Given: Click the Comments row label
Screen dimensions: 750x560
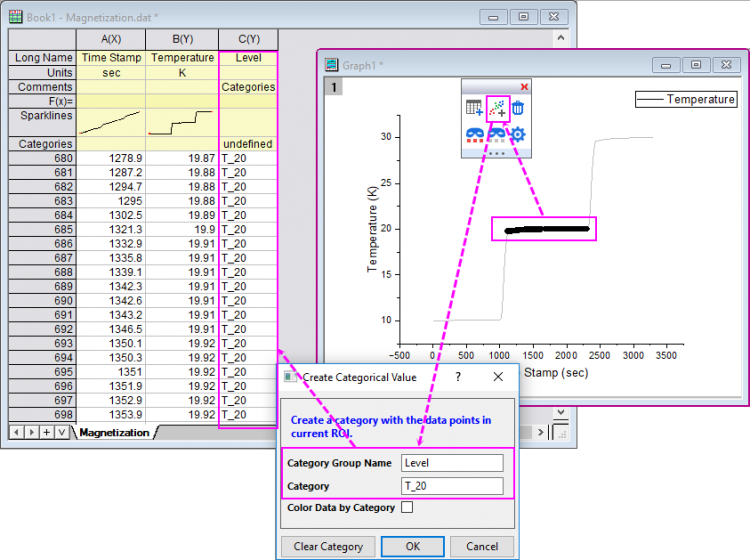Looking at the screenshot, I should (x=43, y=87).
